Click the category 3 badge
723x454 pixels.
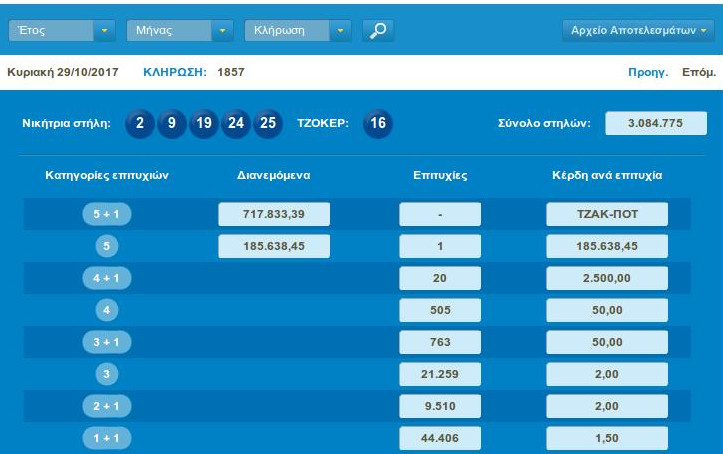pyautogui.click(x=107, y=374)
